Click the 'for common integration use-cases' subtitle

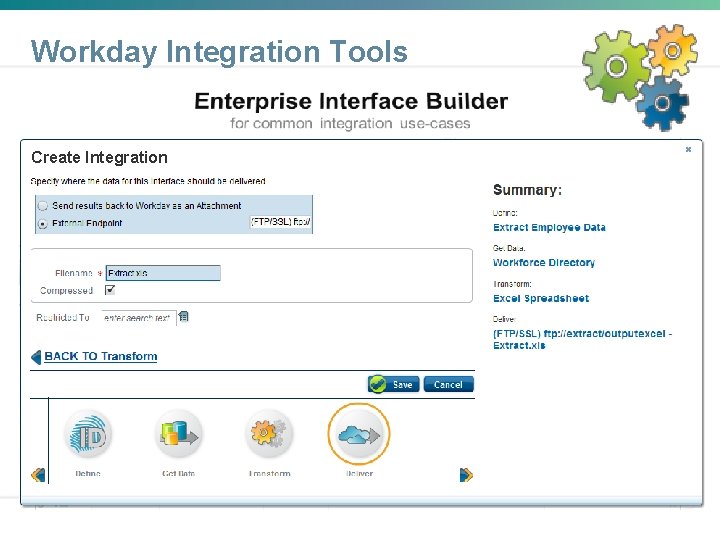[x=350, y=124]
